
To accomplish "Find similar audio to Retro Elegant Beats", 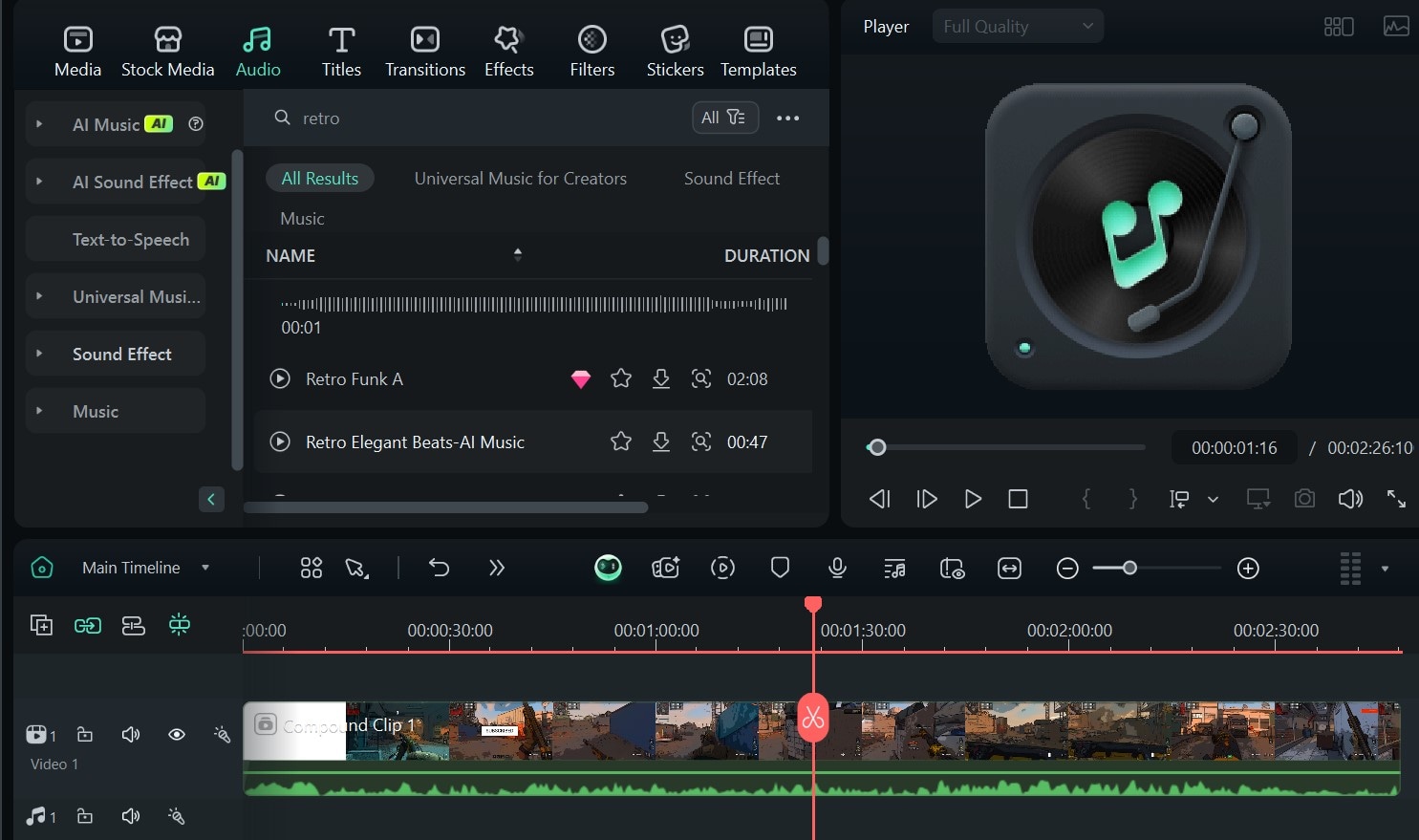I will point(701,442).
